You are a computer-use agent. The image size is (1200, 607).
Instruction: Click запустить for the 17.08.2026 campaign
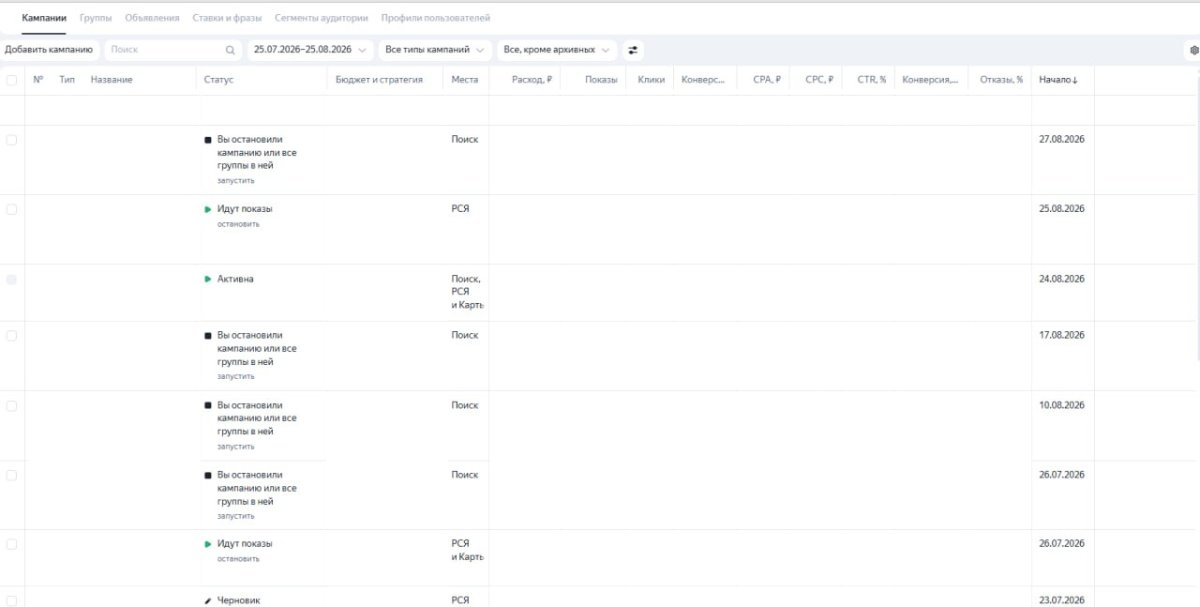click(236, 377)
